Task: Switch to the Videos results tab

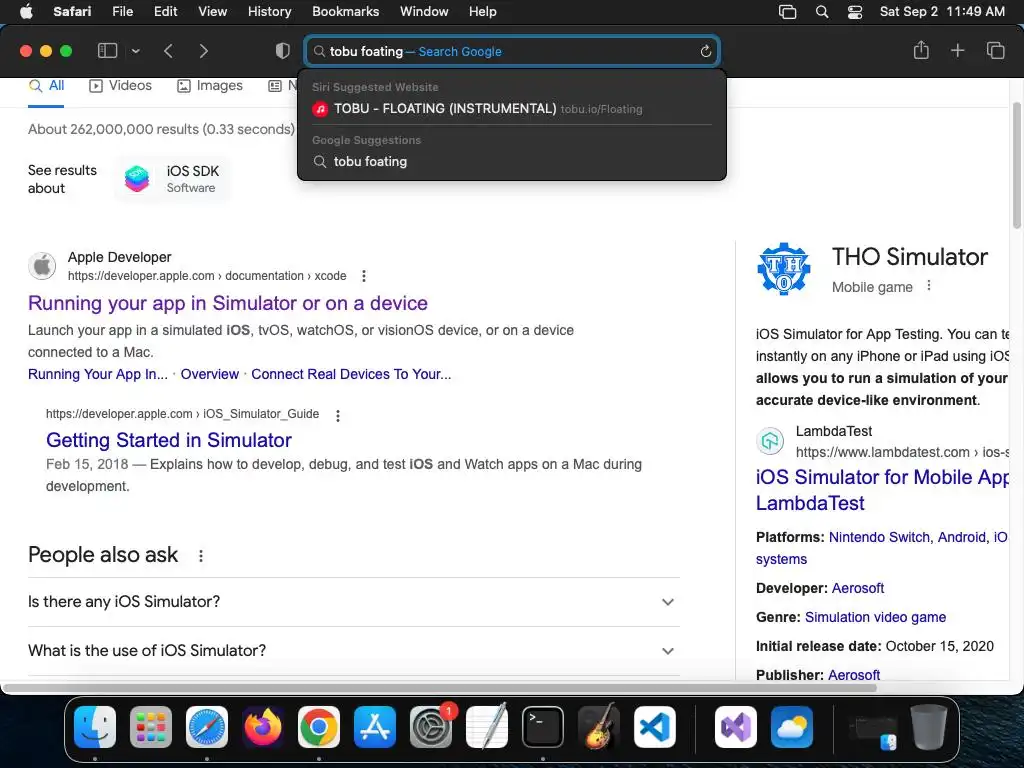Action: click(120, 86)
